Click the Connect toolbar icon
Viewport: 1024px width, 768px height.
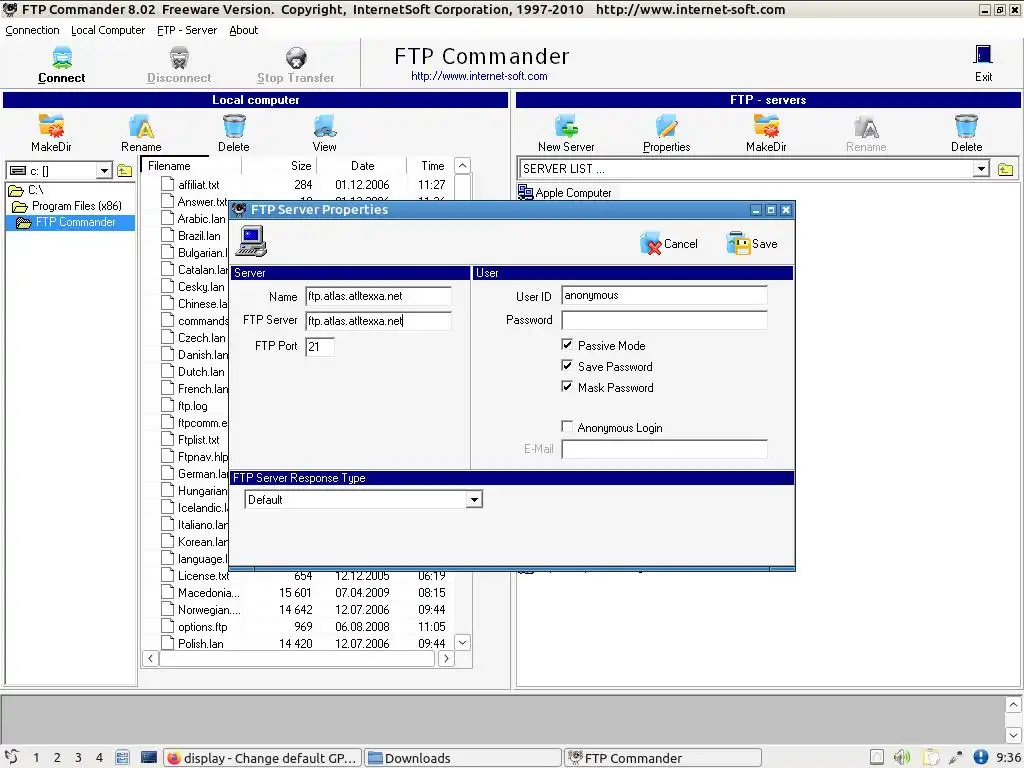[x=61, y=58]
